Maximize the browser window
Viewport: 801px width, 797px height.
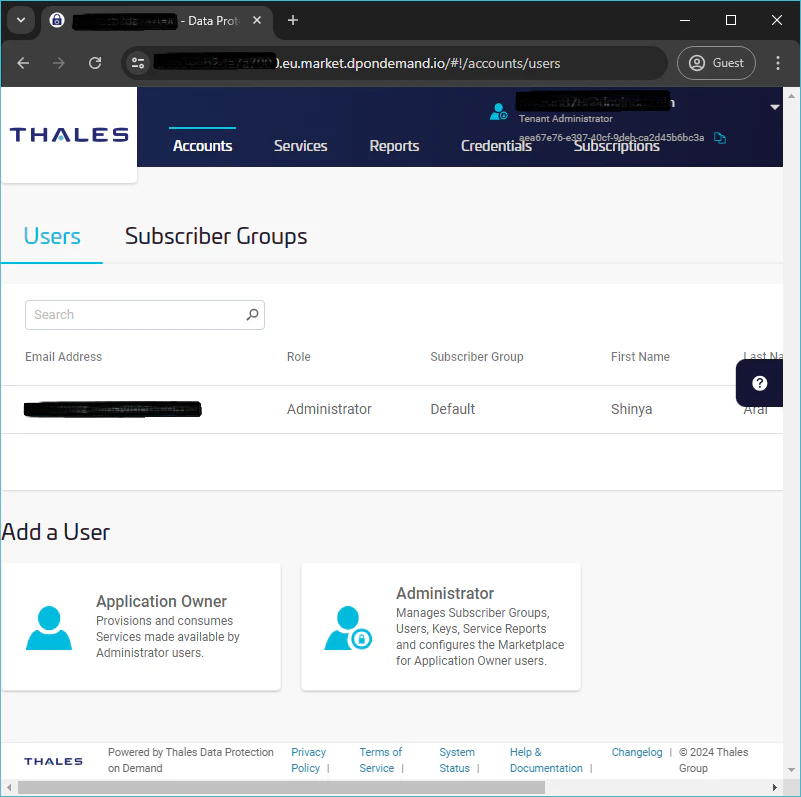(x=731, y=20)
